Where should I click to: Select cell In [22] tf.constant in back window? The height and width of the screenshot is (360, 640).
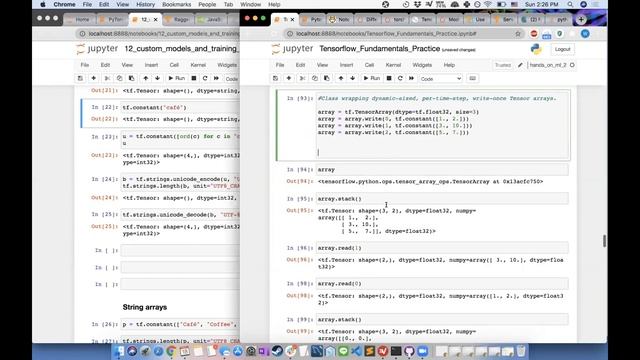180,107
